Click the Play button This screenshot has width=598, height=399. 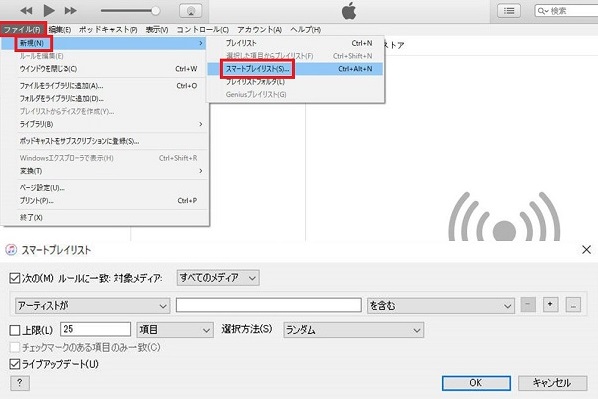(49, 10)
